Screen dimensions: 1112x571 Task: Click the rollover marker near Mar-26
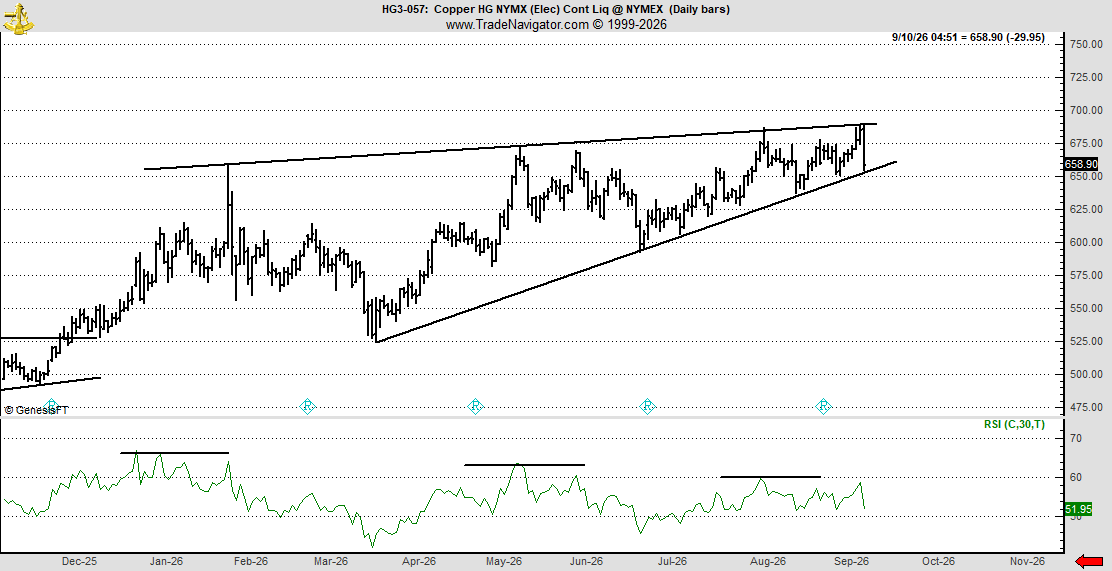click(307, 407)
